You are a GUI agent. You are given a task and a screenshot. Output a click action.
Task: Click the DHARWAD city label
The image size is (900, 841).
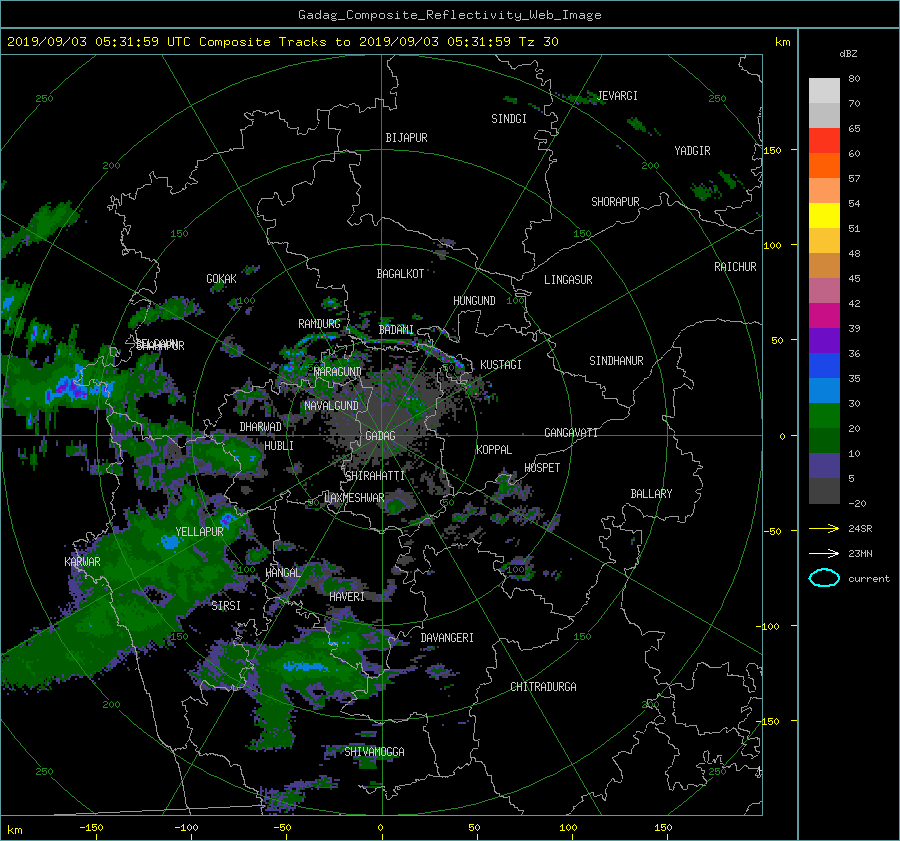click(x=261, y=427)
